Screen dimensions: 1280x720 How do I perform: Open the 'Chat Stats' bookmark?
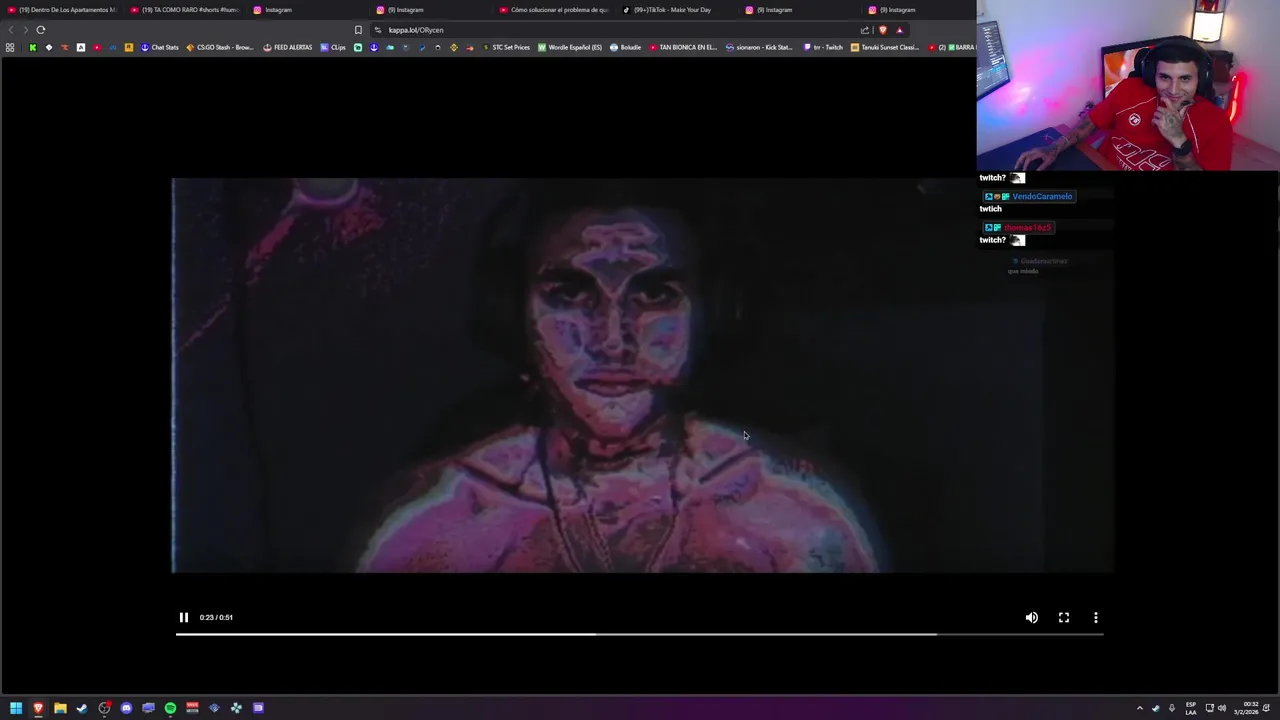pyautogui.click(x=160, y=47)
